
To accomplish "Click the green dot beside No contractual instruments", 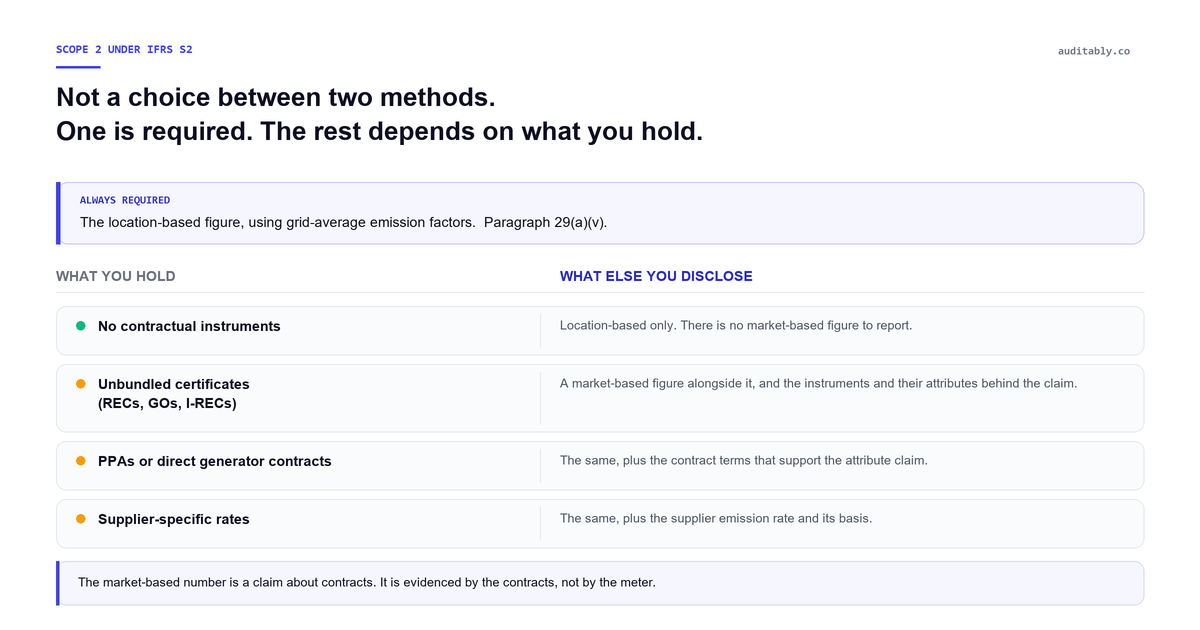I will 81,326.
